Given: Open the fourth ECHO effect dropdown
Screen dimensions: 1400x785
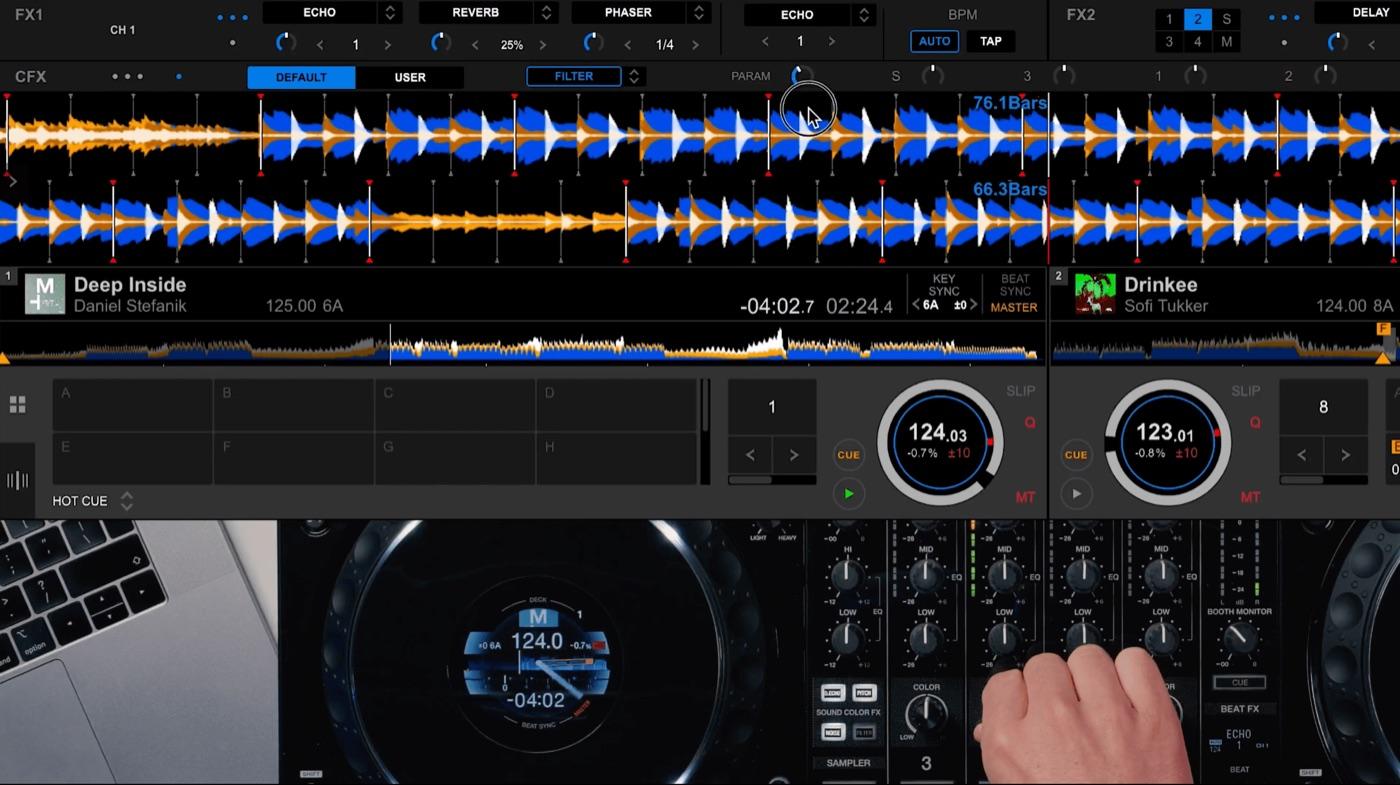Looking at the screenshot, I should tap(864, 15).
